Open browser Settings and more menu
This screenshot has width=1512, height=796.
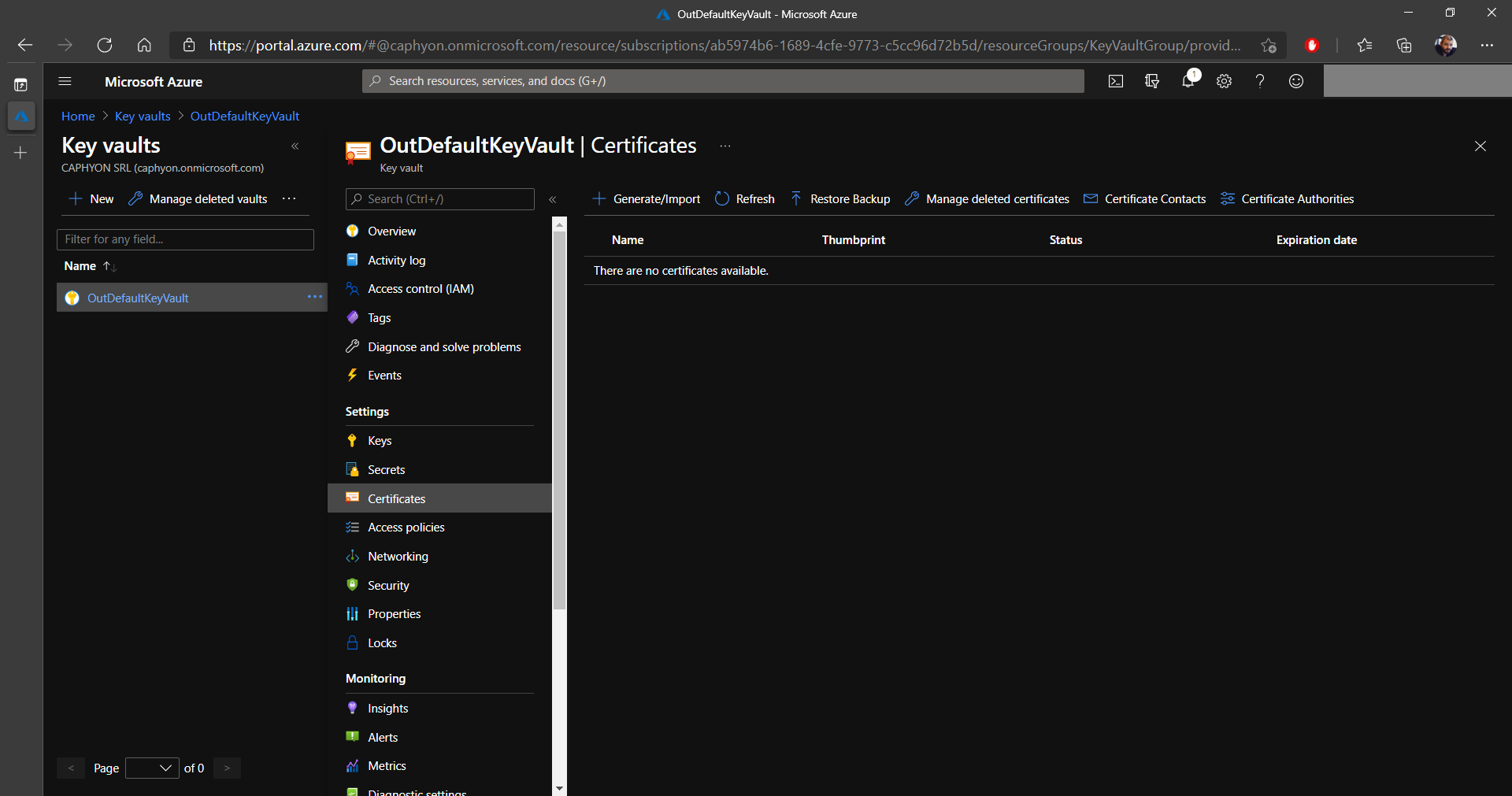coord(1487,46)
